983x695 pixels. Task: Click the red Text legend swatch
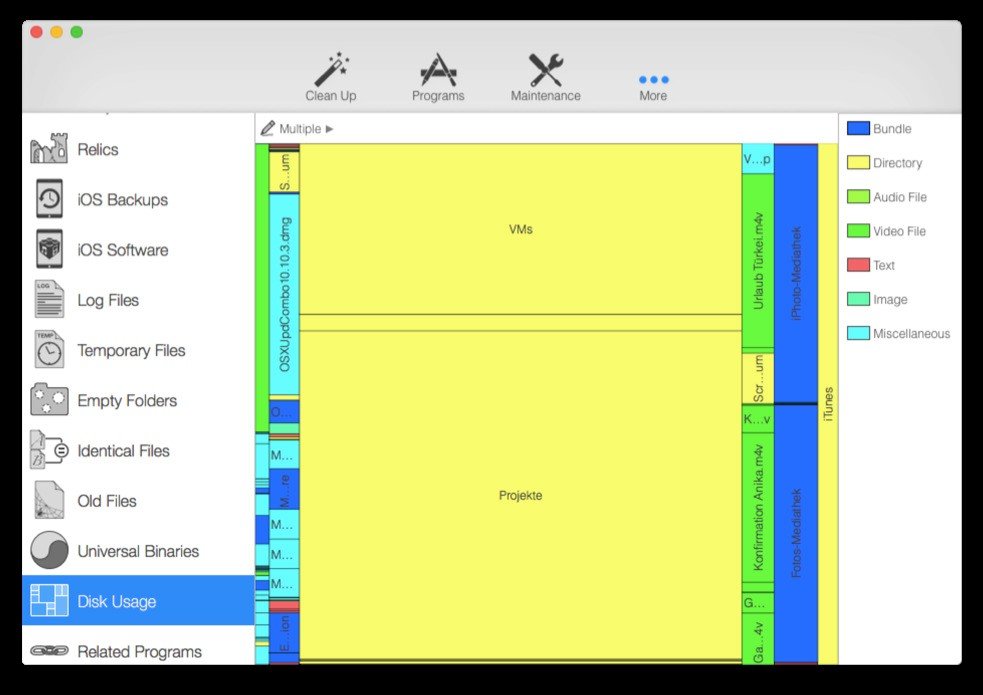coord(858,265)
